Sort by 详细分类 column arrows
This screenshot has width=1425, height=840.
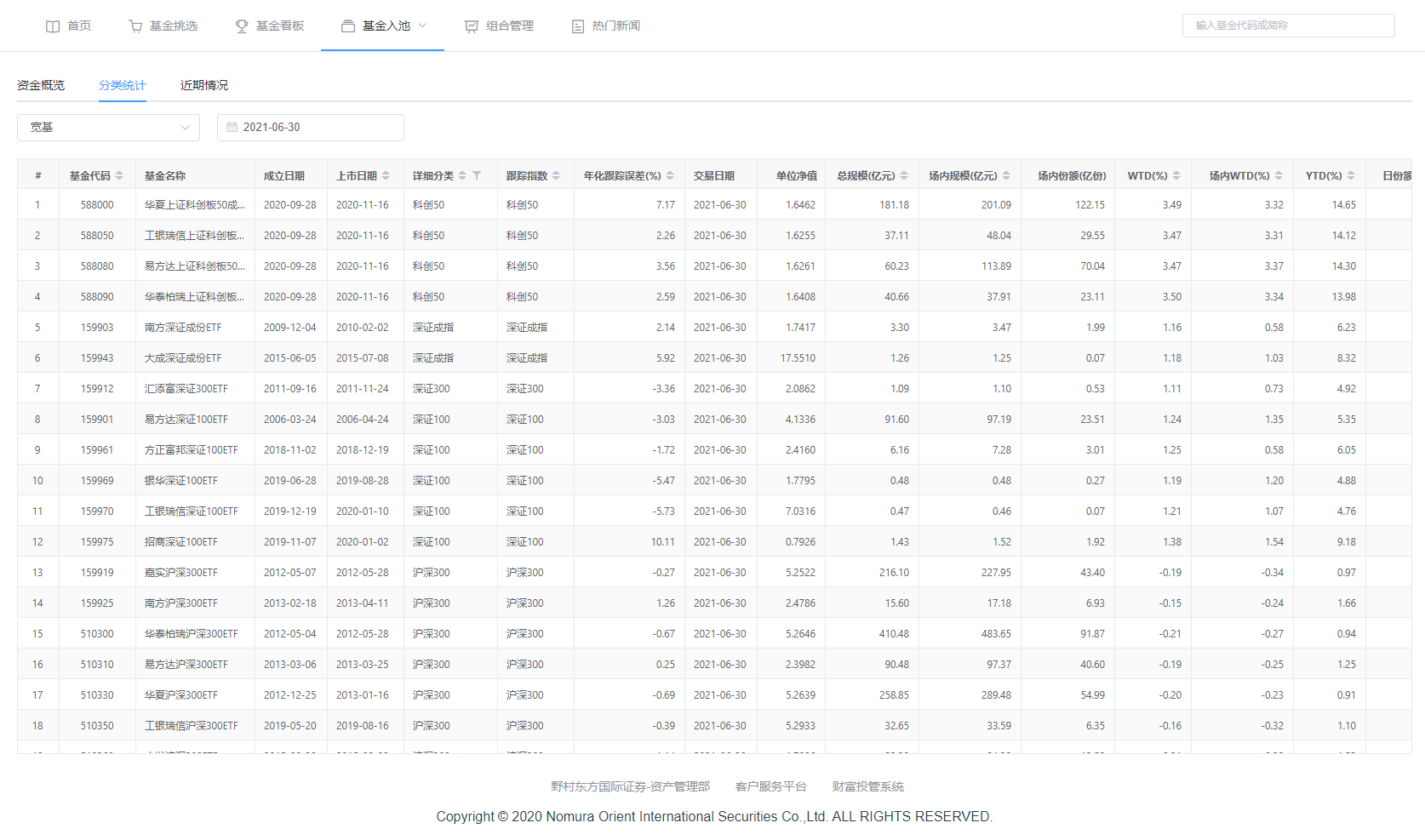[x=462, y=175]
